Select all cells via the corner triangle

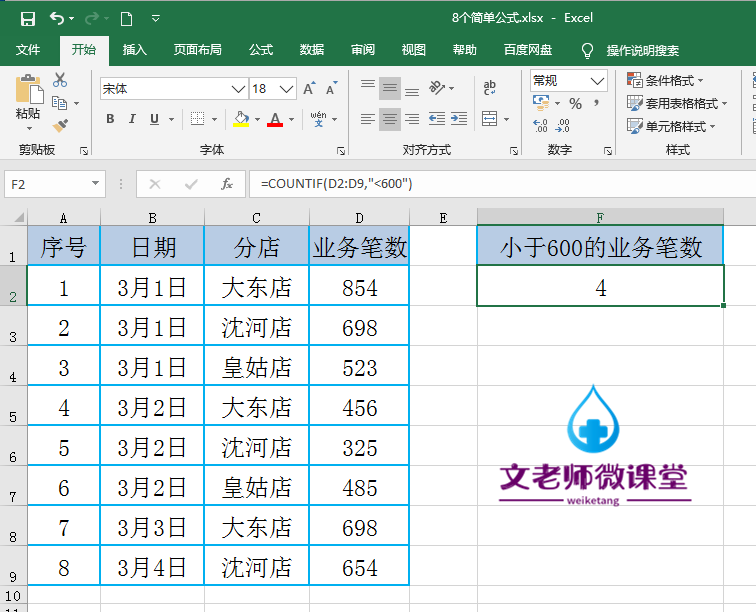tap(18, 218)
